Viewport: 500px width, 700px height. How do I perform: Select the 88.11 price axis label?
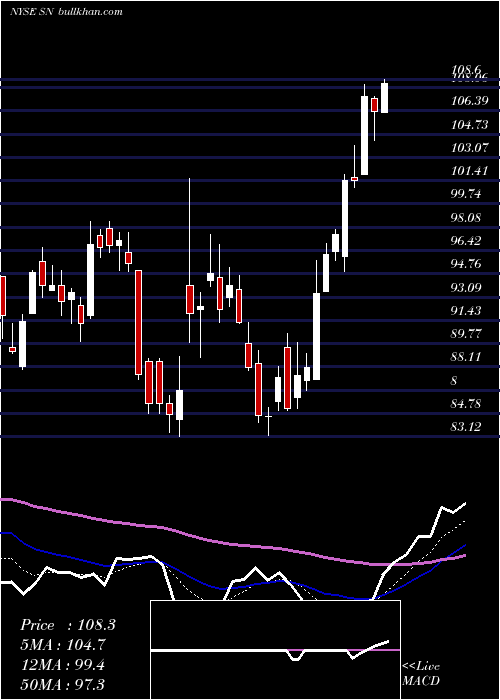[467, 357]
